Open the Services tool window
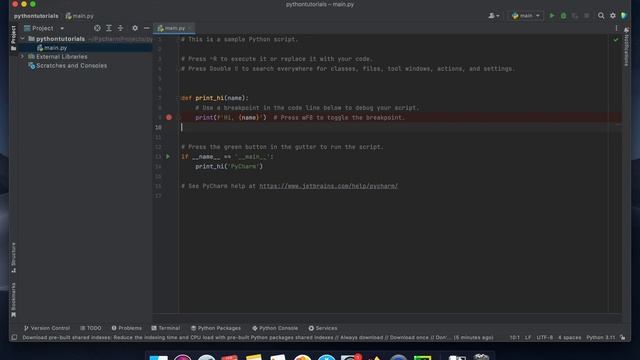The width and height of the screenshot is (640, 360). [323, 328]
